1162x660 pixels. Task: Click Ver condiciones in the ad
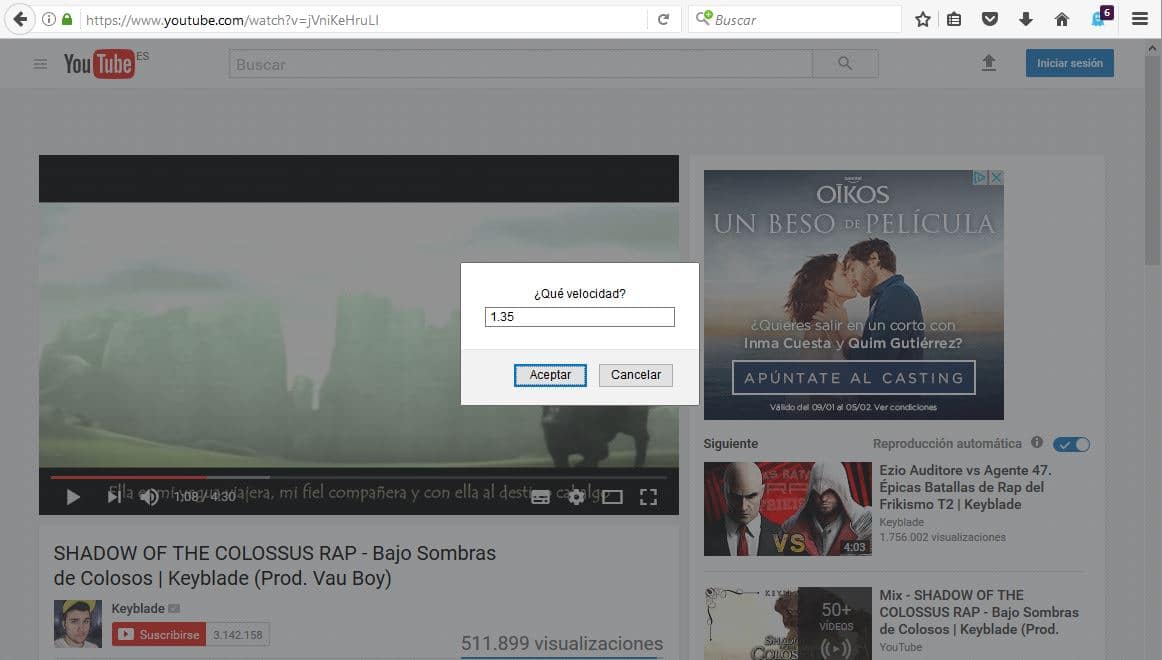click(905, 407)
